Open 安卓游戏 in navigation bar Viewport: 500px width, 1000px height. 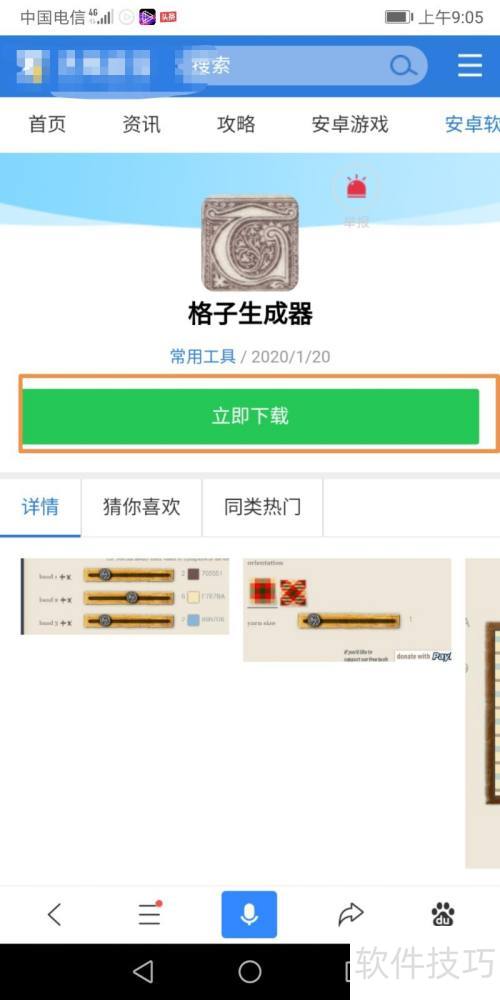(x=349, y=124)
